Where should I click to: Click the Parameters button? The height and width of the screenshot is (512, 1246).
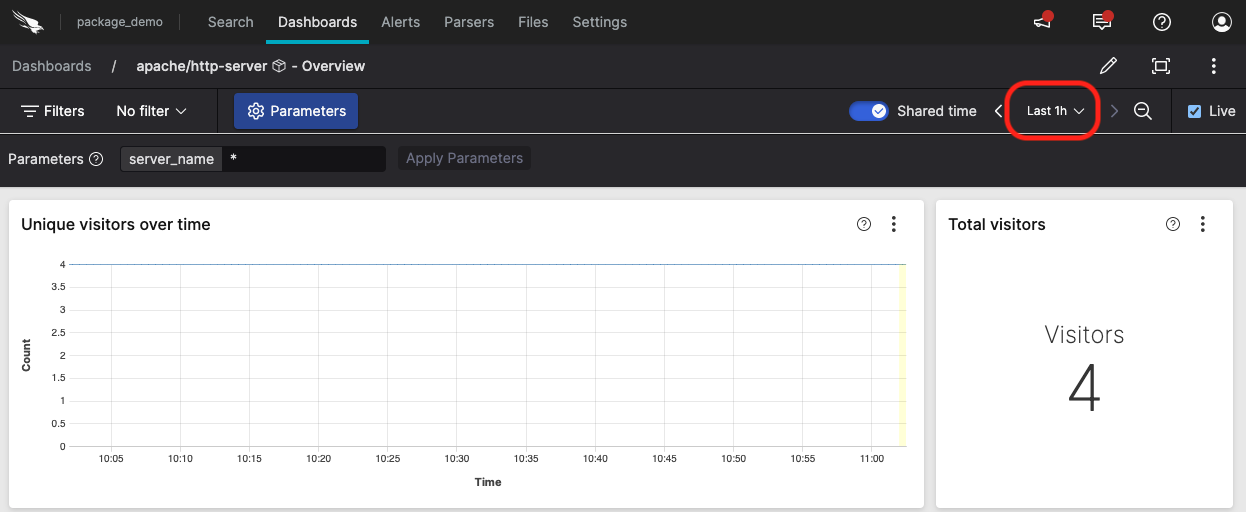(x=296, y=111)
